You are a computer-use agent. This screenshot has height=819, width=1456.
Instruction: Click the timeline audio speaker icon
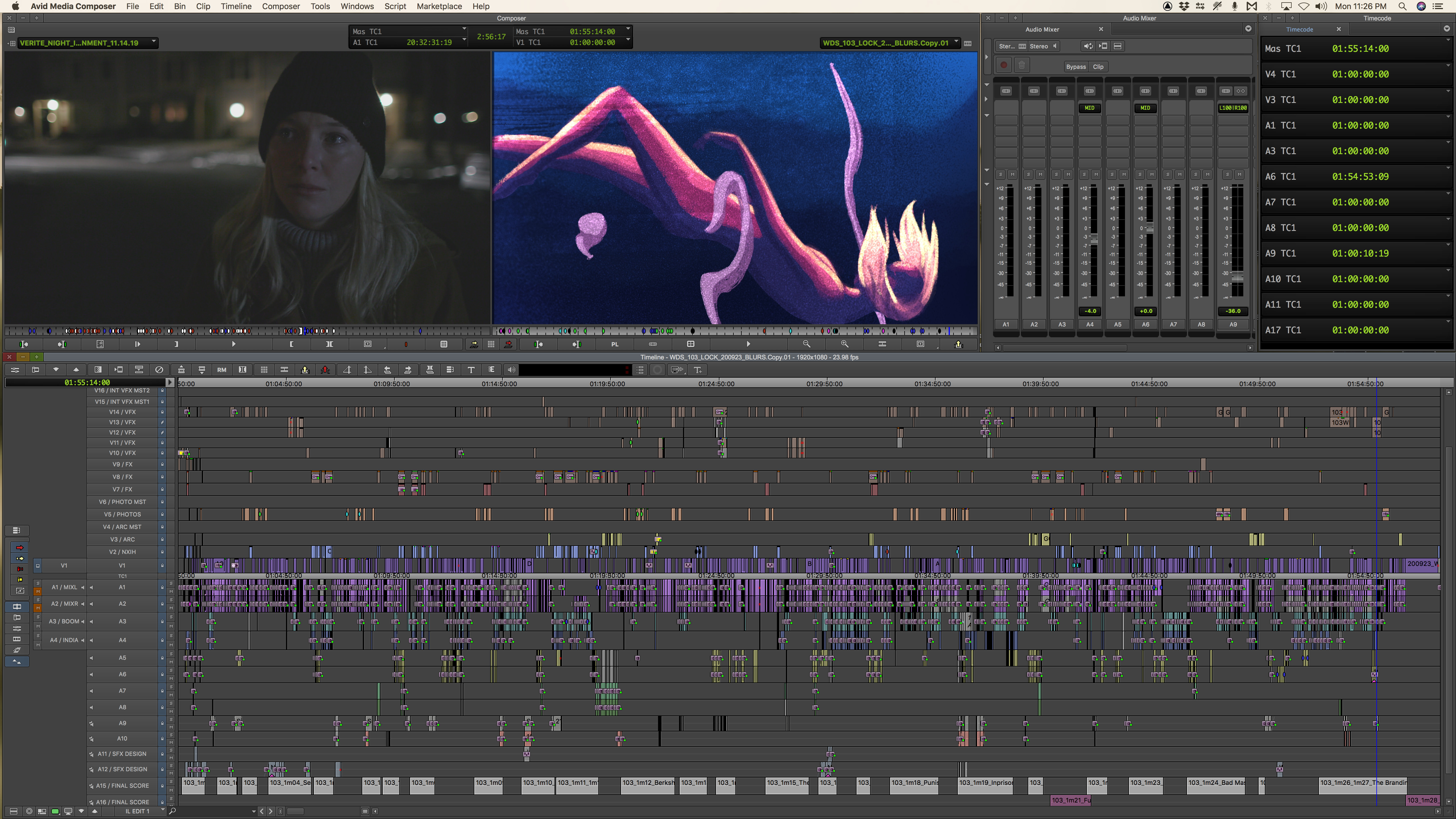click(512, 370)
